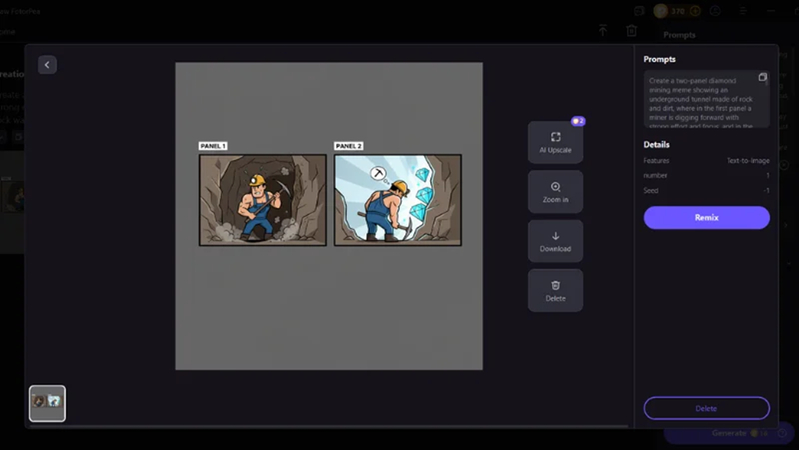Click the outlined Delete button at panel bottom
Screen dimensions: 799x450
706,408
